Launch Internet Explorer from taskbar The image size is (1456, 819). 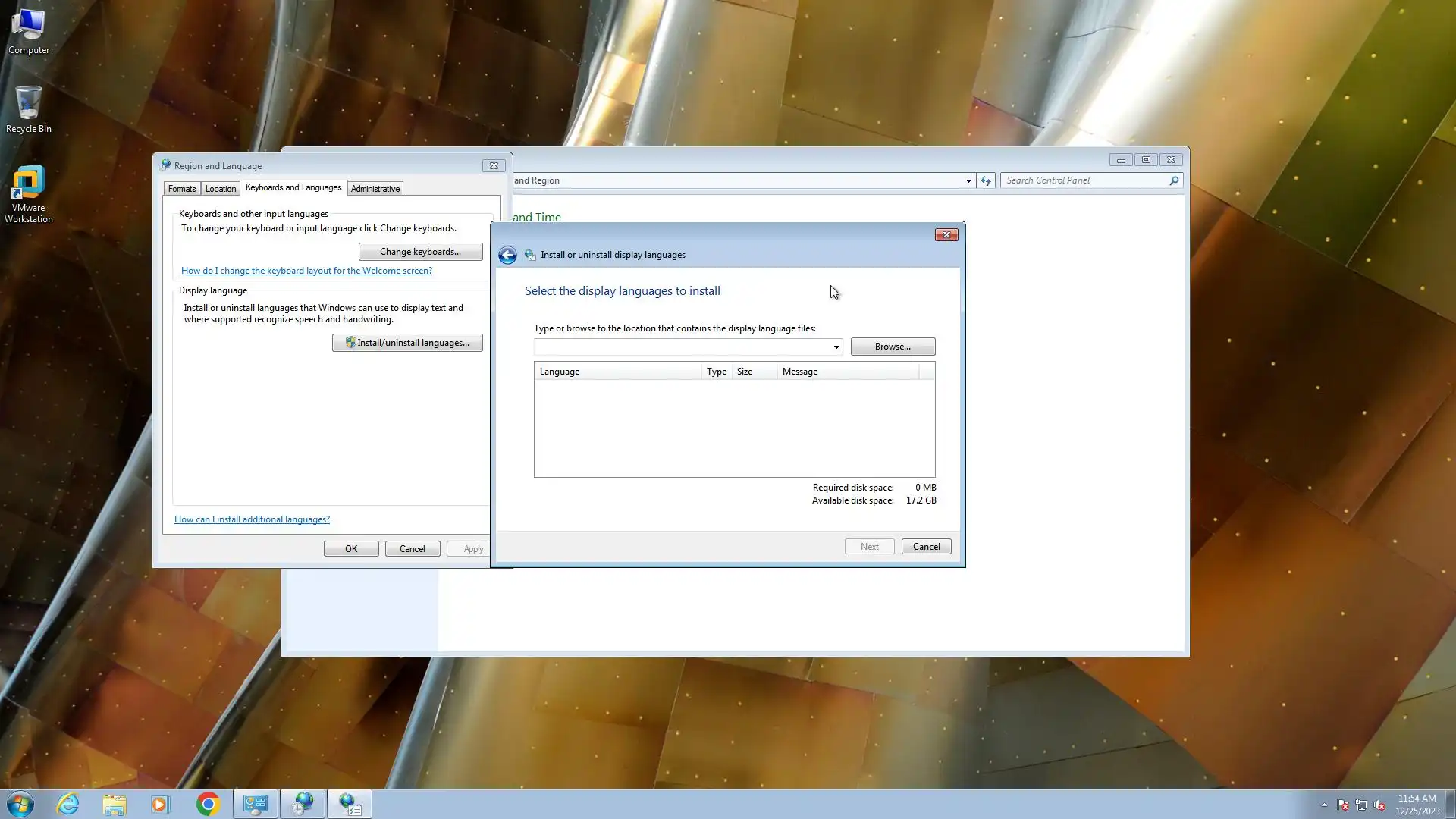point(68,804)
